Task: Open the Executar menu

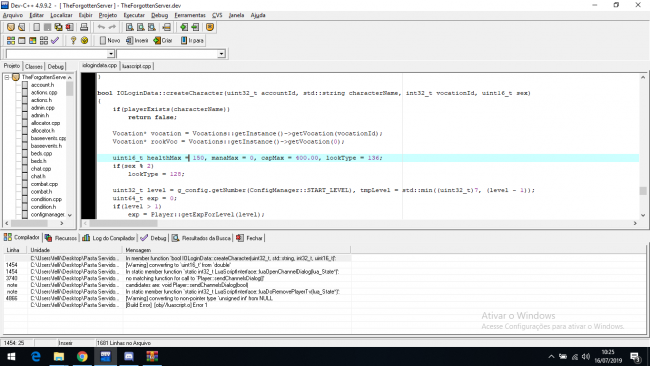Action: coord(134,15)
